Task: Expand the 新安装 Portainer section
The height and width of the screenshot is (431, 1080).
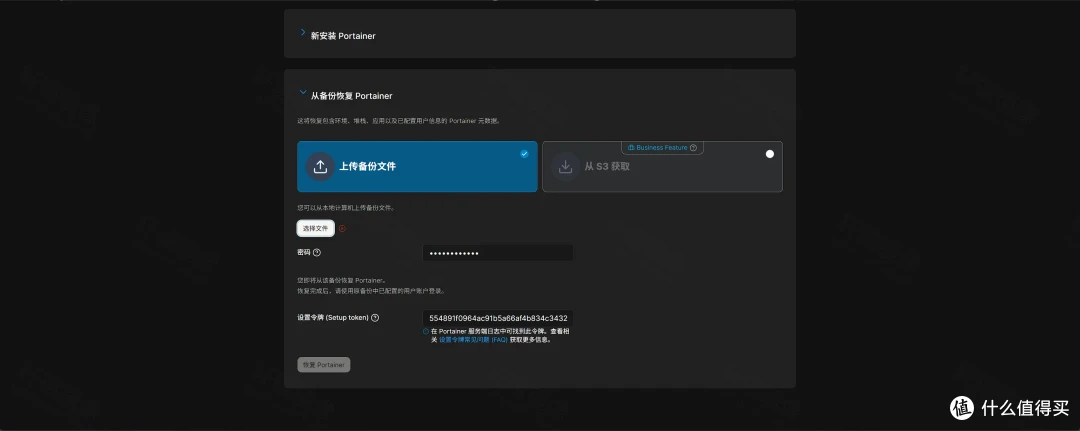Action: click(x=302, y=32)
